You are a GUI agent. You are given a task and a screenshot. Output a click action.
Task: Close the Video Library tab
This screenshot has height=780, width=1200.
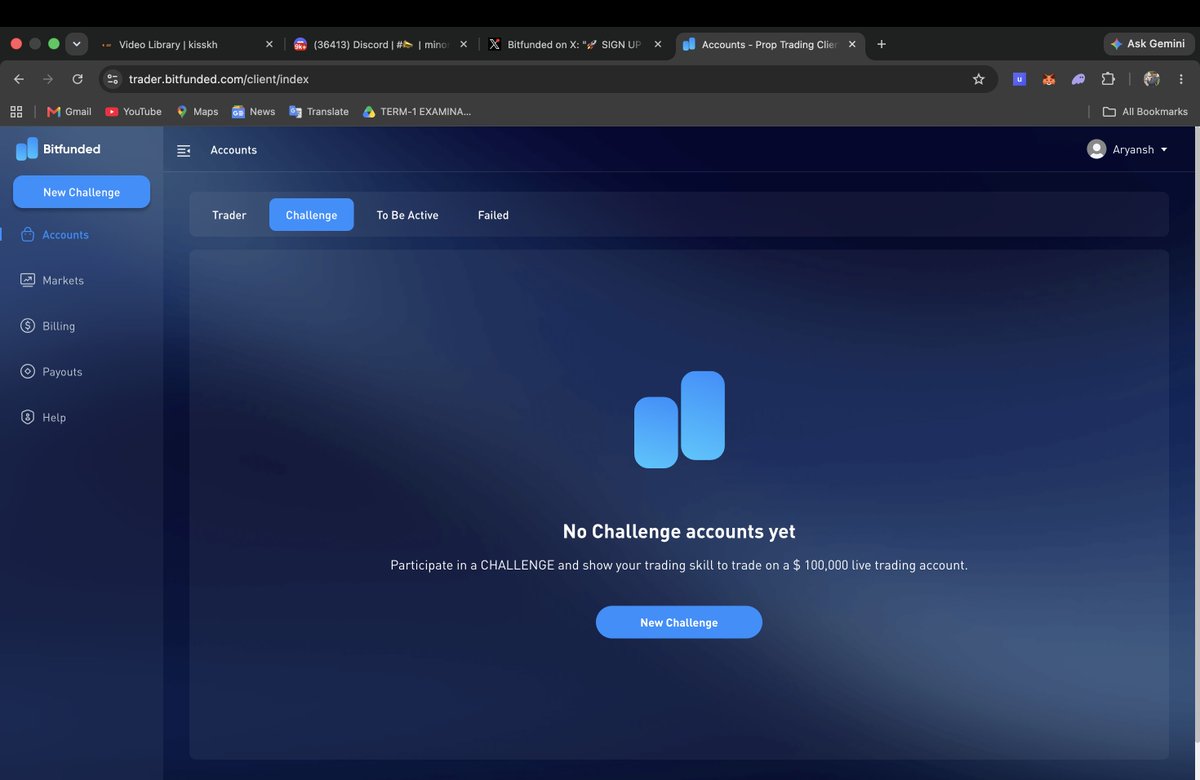point(269,44)
